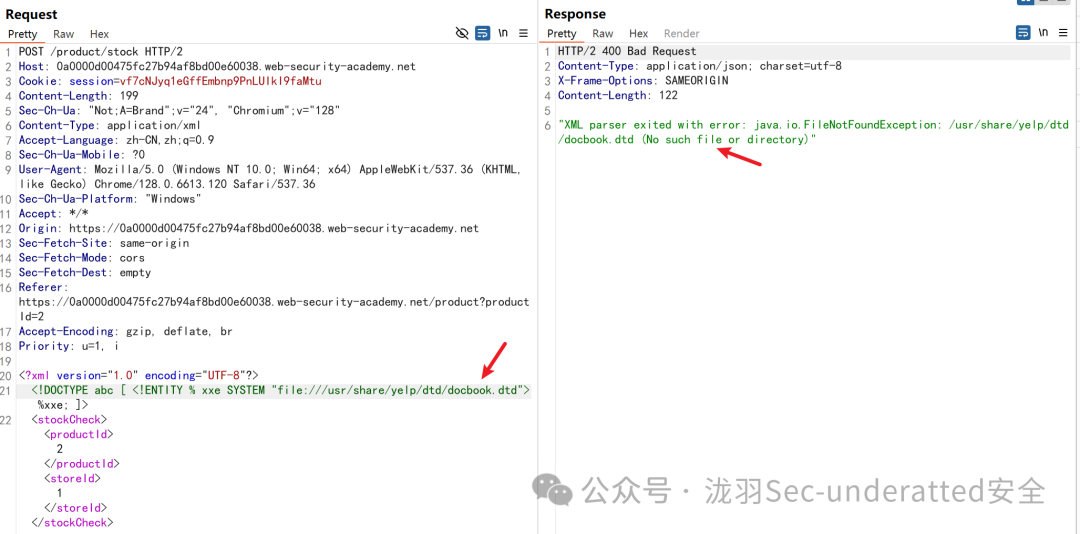The height and width of the screenshot is (534, 1080).
Task: Click the closing </storeId> tag
Action: coord(76,508)
